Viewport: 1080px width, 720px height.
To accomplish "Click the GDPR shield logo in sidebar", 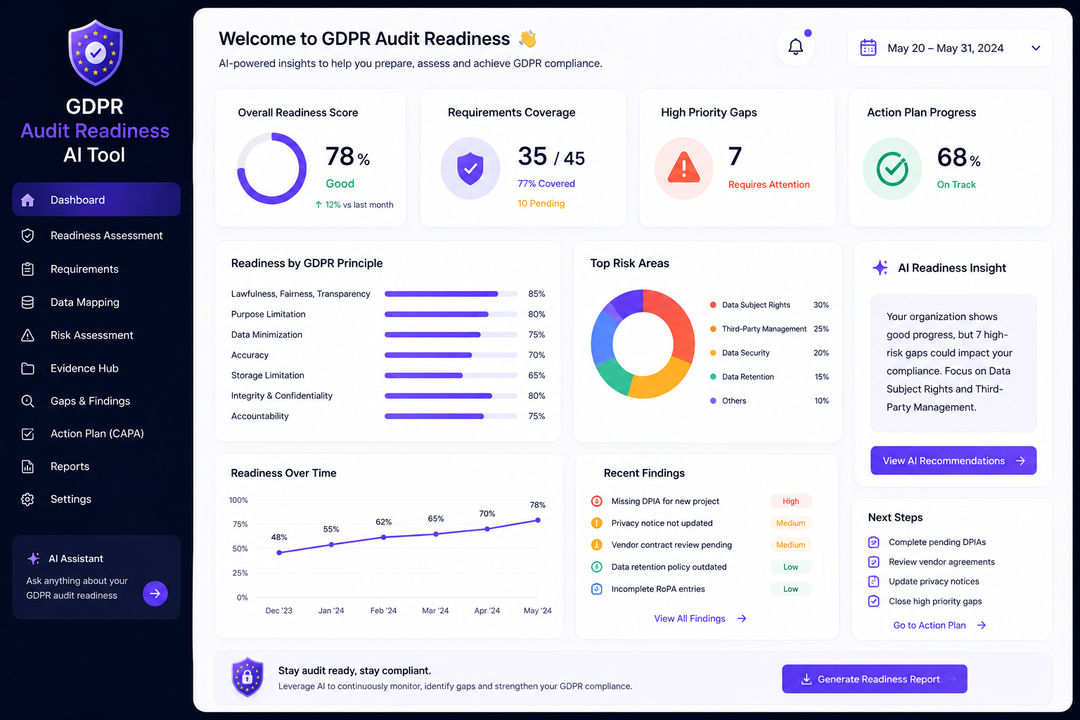I will pos(95,53).
